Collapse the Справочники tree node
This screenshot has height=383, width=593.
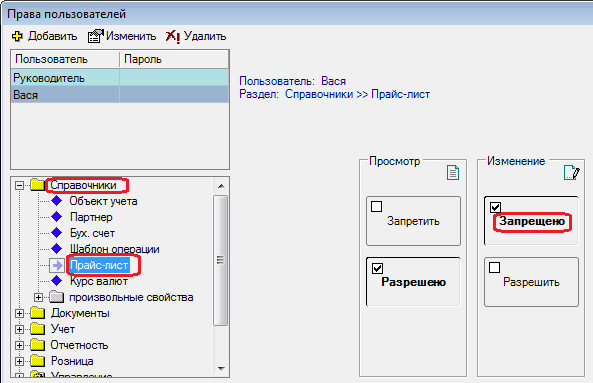coord(19,185)
